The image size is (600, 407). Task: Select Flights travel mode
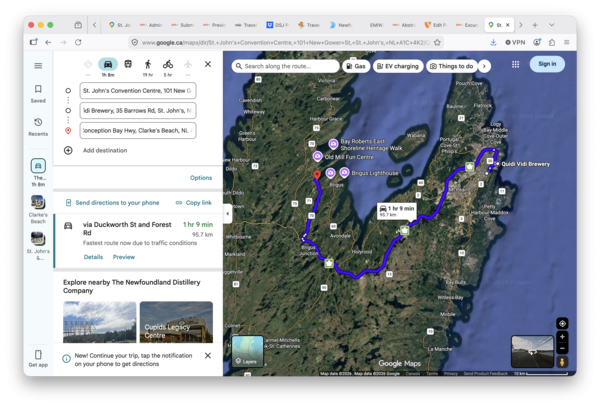tap(188, 64)
